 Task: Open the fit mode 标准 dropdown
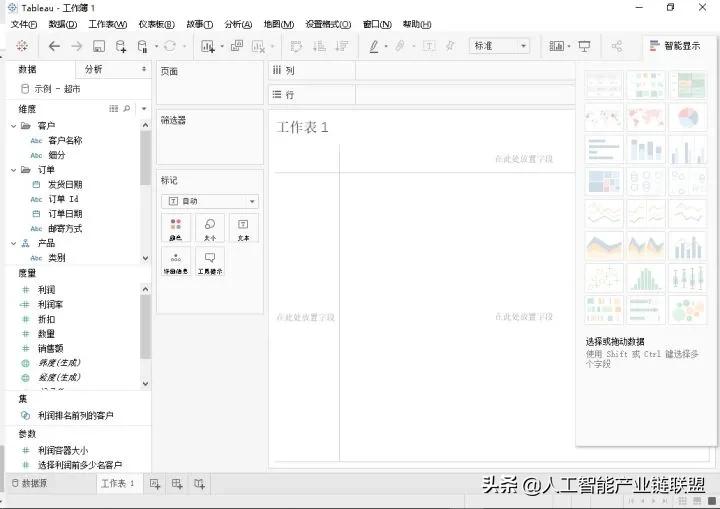click(x=500, y=46)
